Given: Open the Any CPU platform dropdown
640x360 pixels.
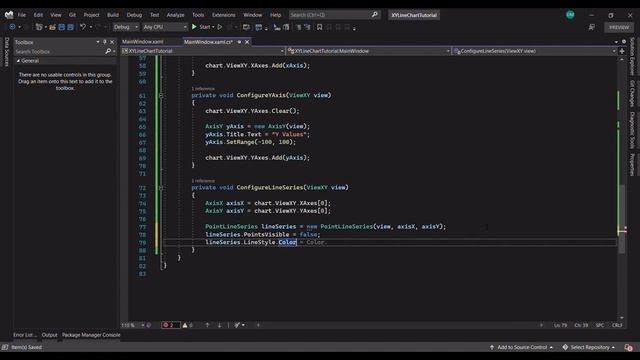Looking at the screenshot, I should point(165,27).
